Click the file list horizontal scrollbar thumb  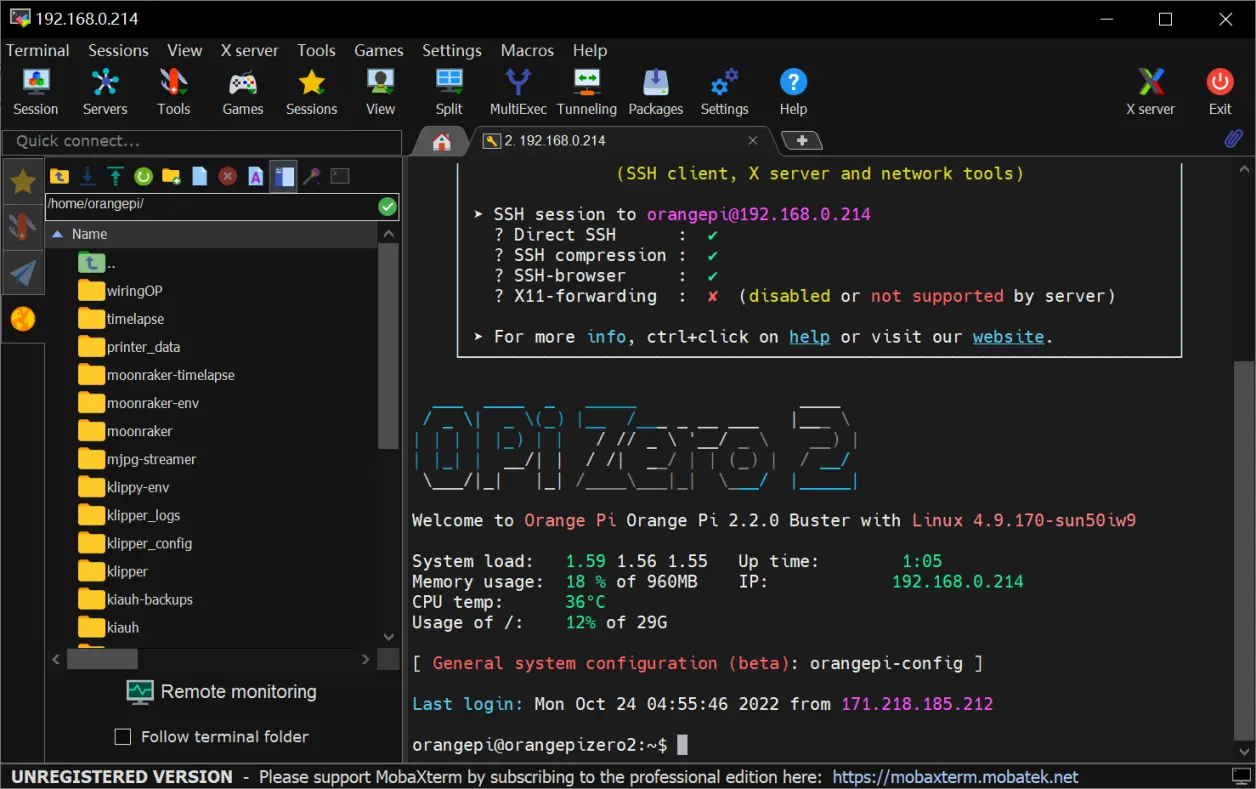102,659
